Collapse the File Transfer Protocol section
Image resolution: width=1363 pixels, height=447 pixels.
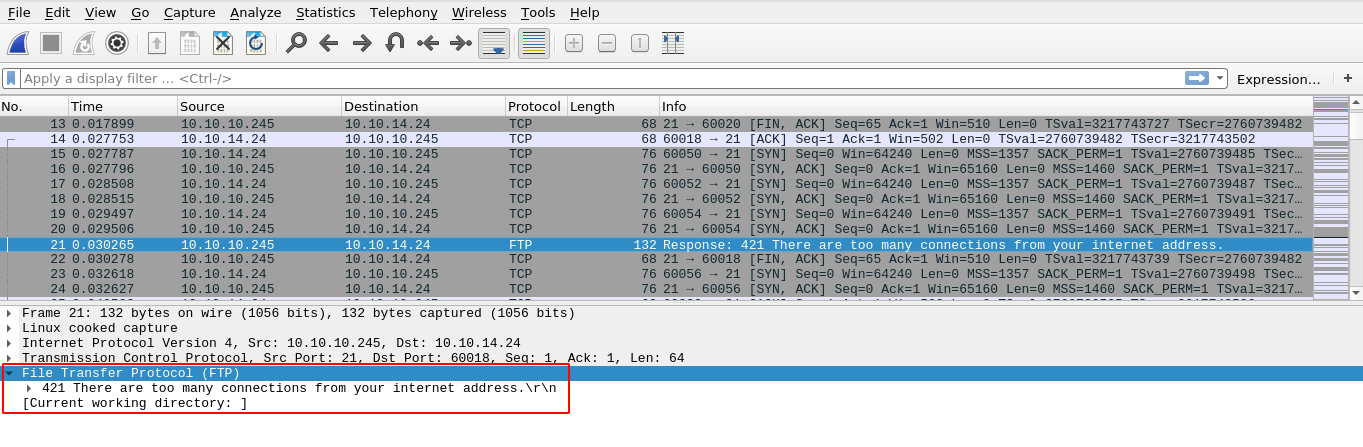[x=9, y=373]
